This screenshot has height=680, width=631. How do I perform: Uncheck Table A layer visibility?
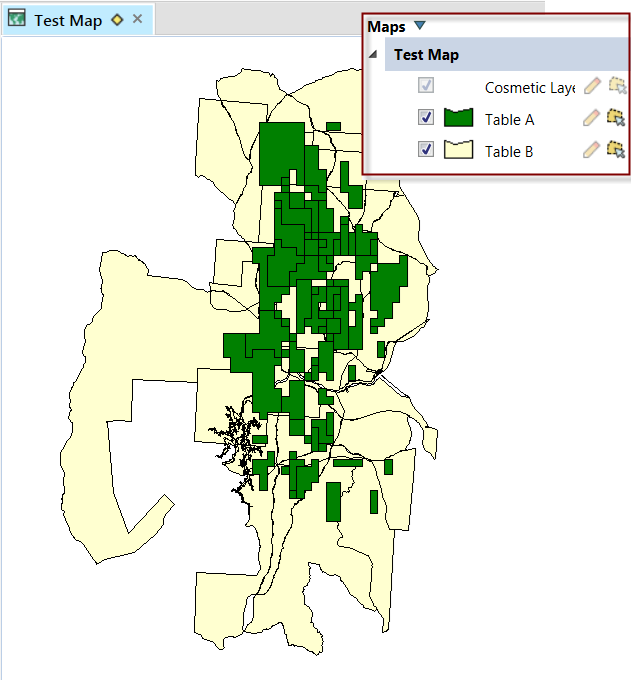pyautogui.click(x=427, y=119)
